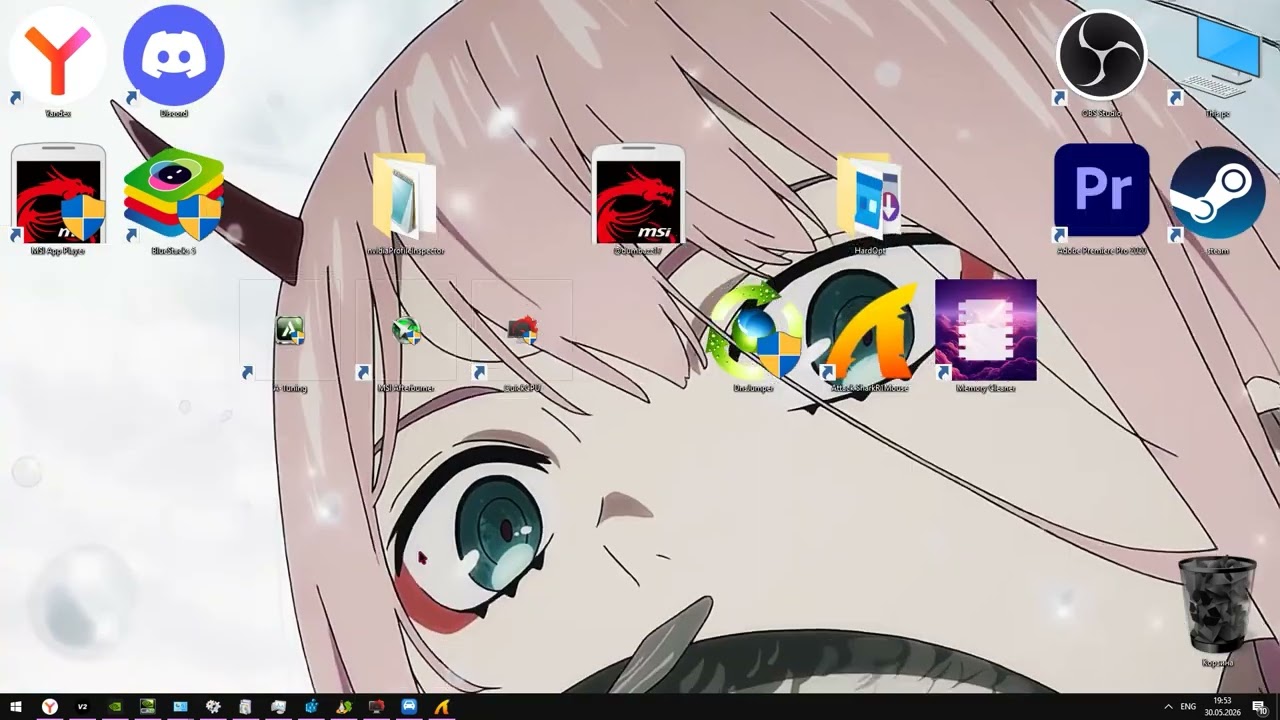Open the notification center with 10 badge
Image resolution: width=1280 pixels, height=720 pixels.
pos(1260,707)
